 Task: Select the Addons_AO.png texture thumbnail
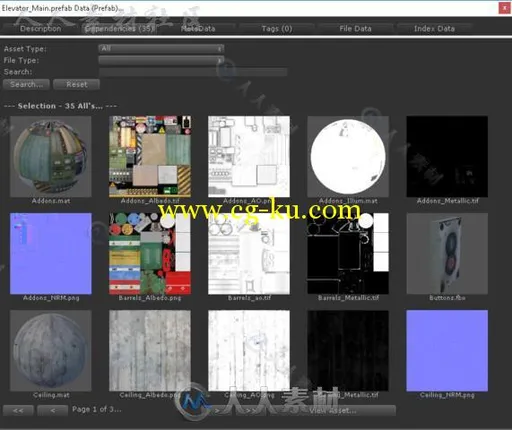pyautogui.click(x=249, y=156)
